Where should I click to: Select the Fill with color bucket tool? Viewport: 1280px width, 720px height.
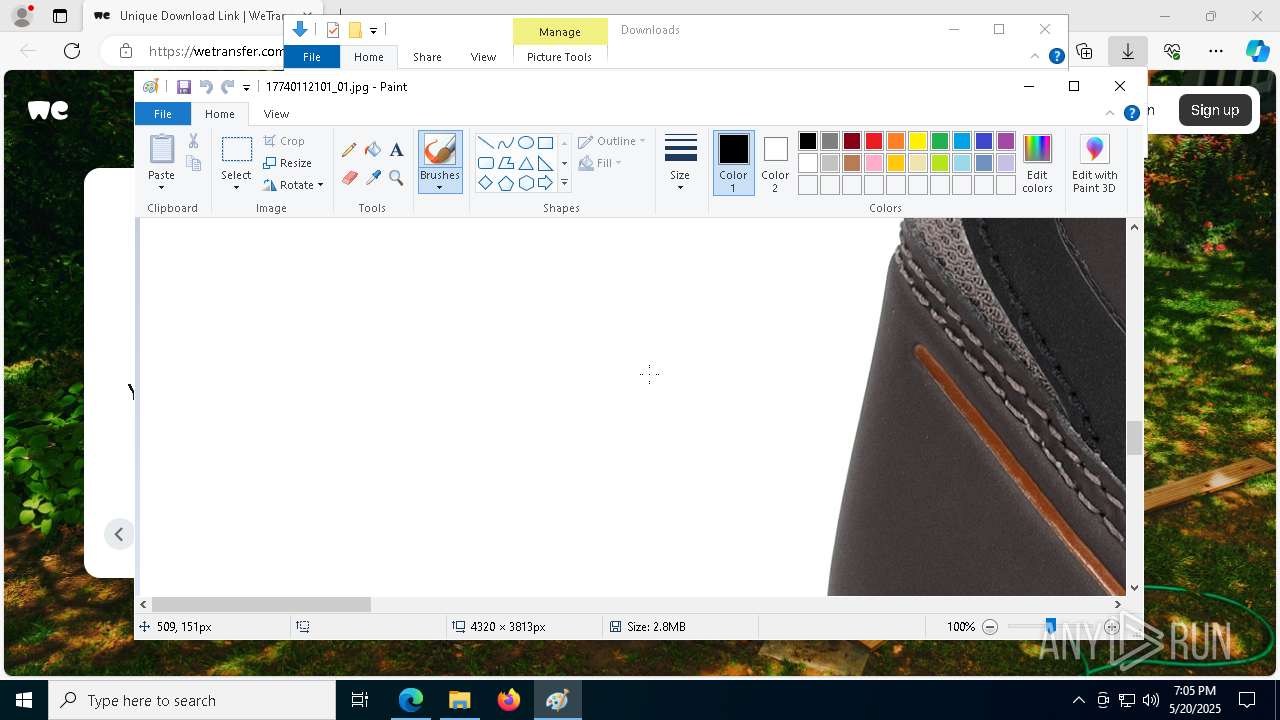pos(373,150)
